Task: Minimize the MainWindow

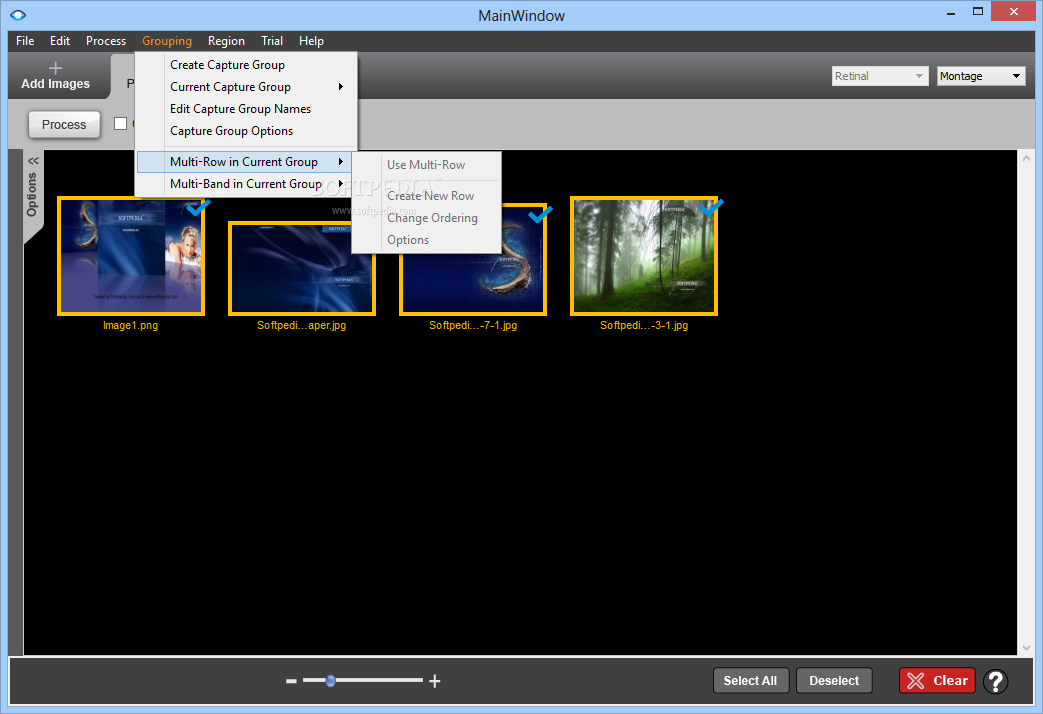Action: click(x=951, y=13)
